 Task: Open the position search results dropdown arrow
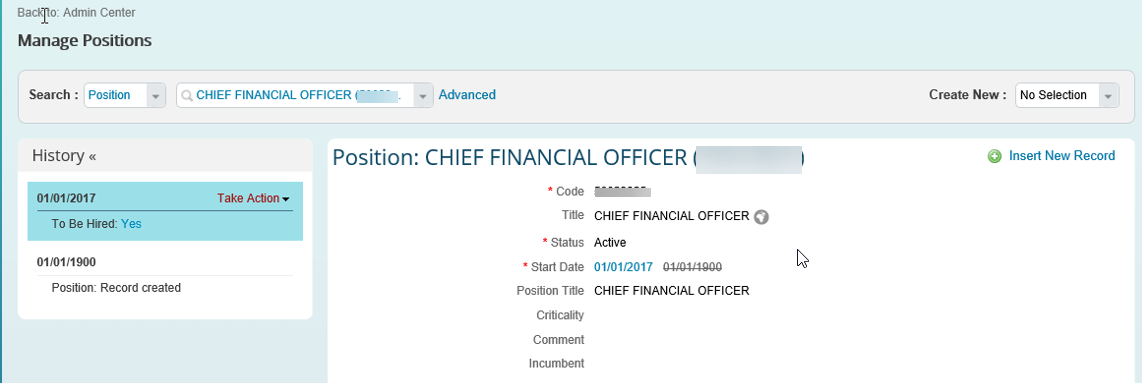pos(423,95)
